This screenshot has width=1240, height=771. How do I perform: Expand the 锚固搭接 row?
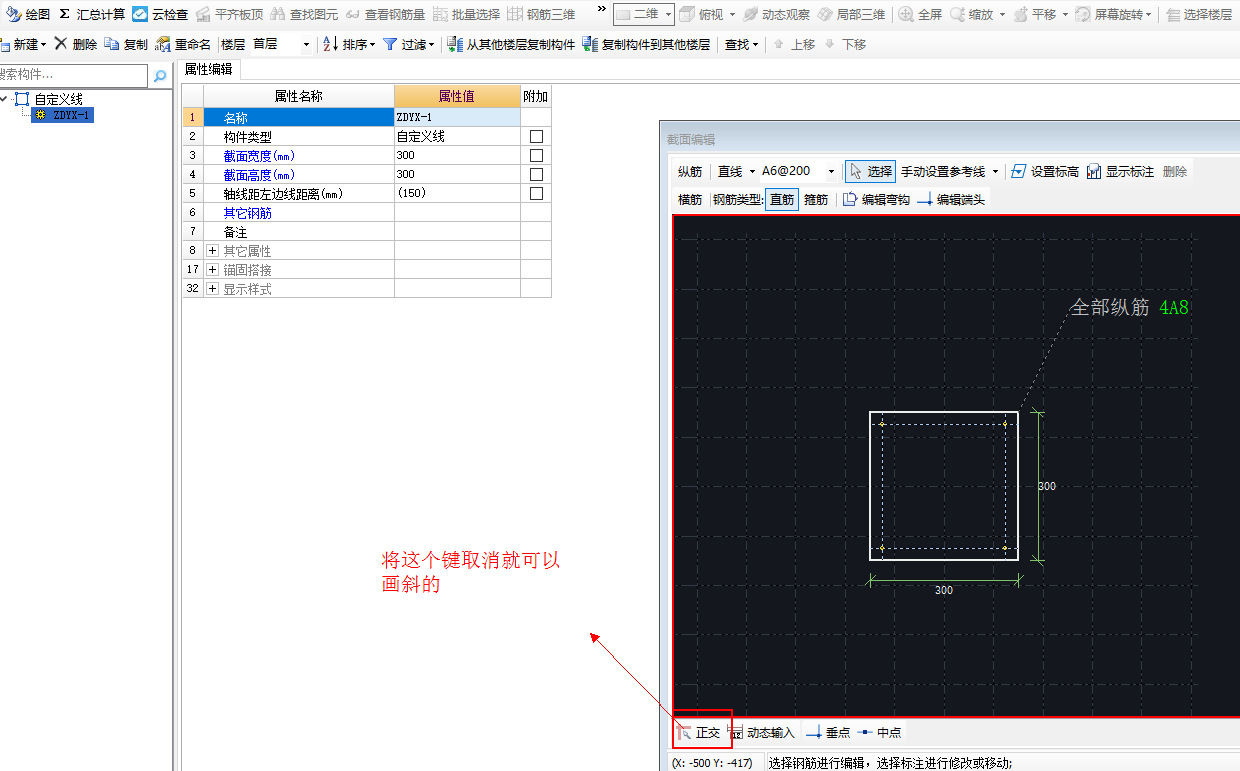point(212,270)
